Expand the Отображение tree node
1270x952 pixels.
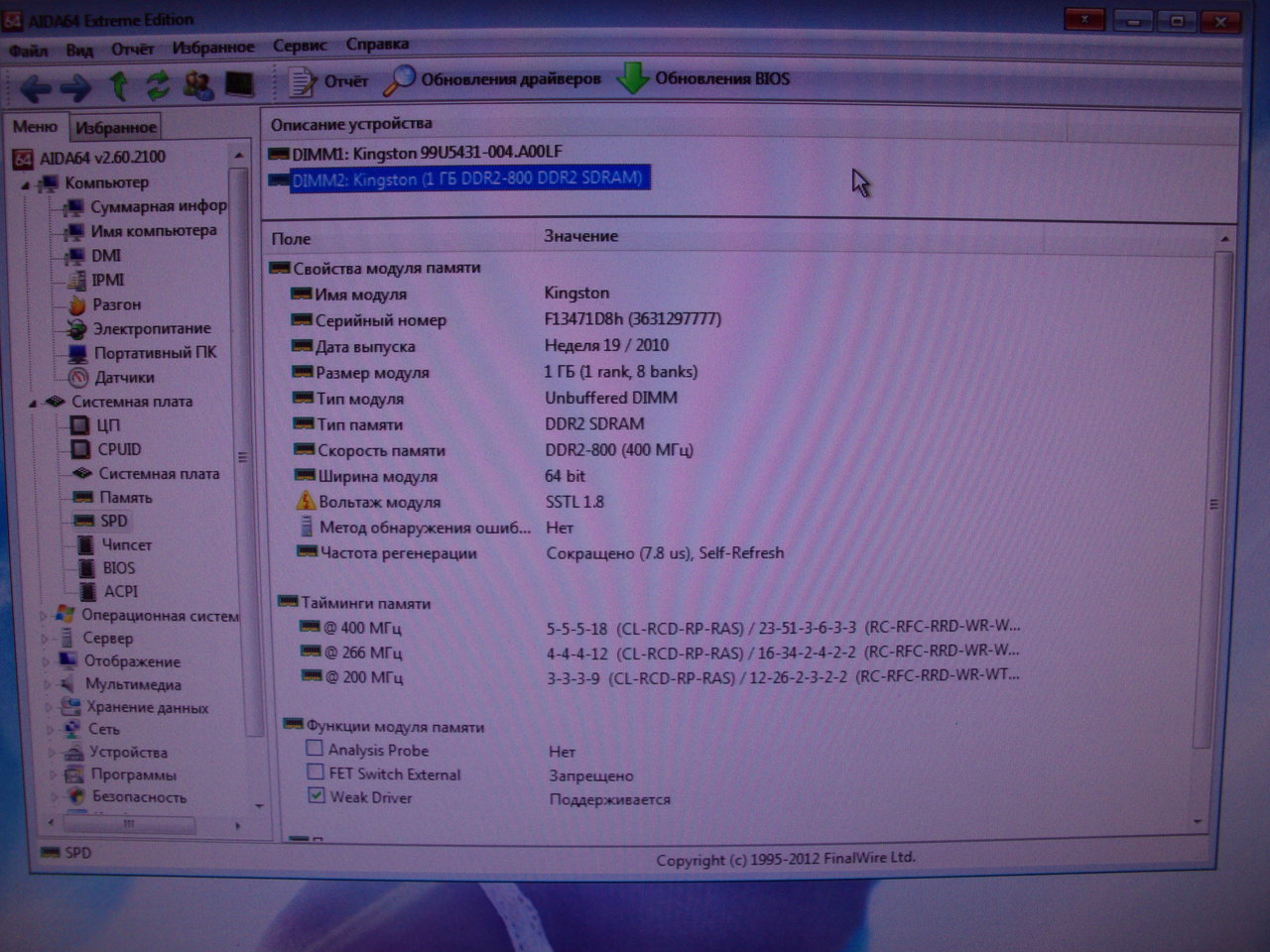(47, 661)
